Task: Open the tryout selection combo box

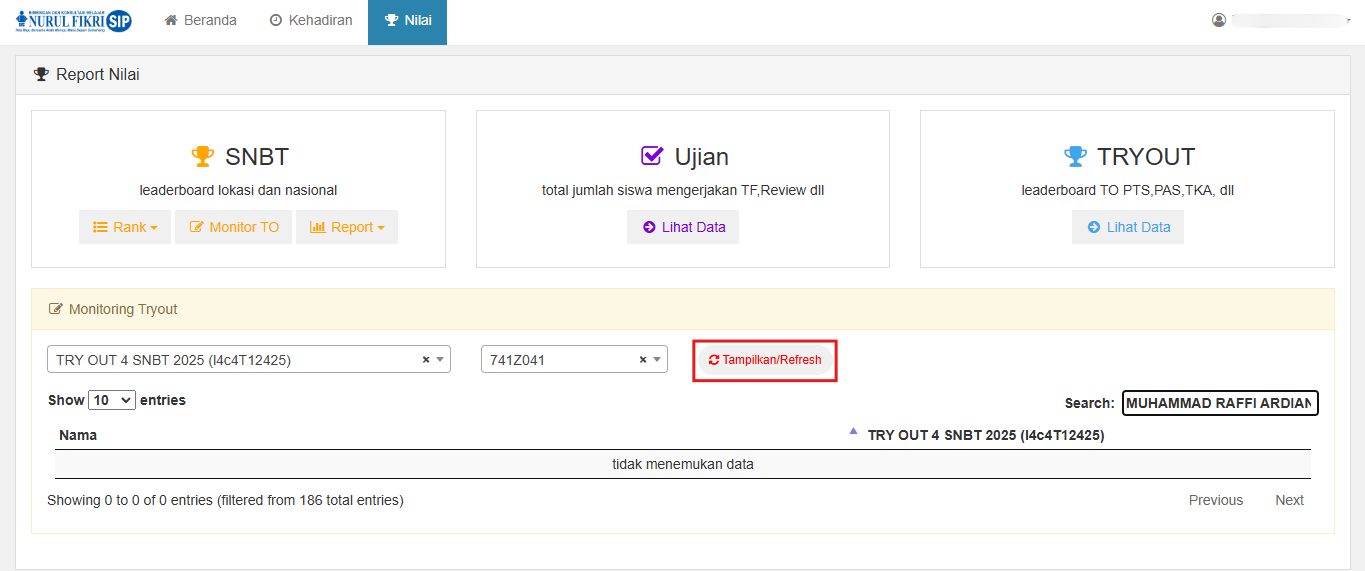Action: click(x=238, y=360)
